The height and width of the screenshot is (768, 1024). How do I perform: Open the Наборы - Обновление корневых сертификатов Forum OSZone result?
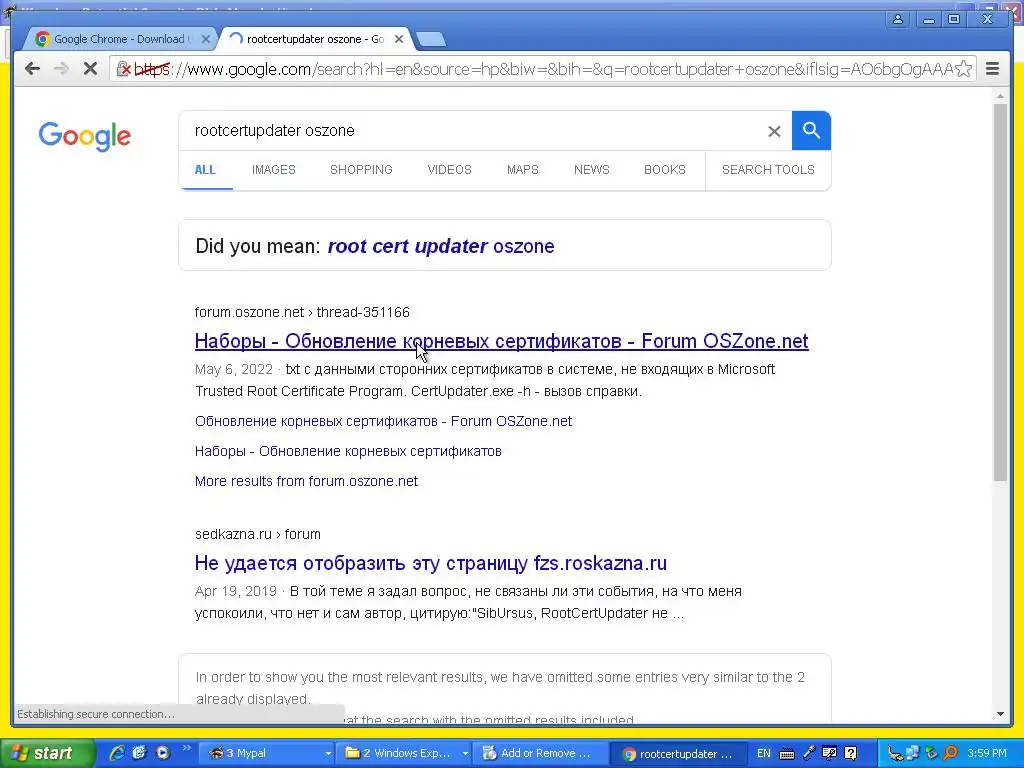click(x=502, y=341)
